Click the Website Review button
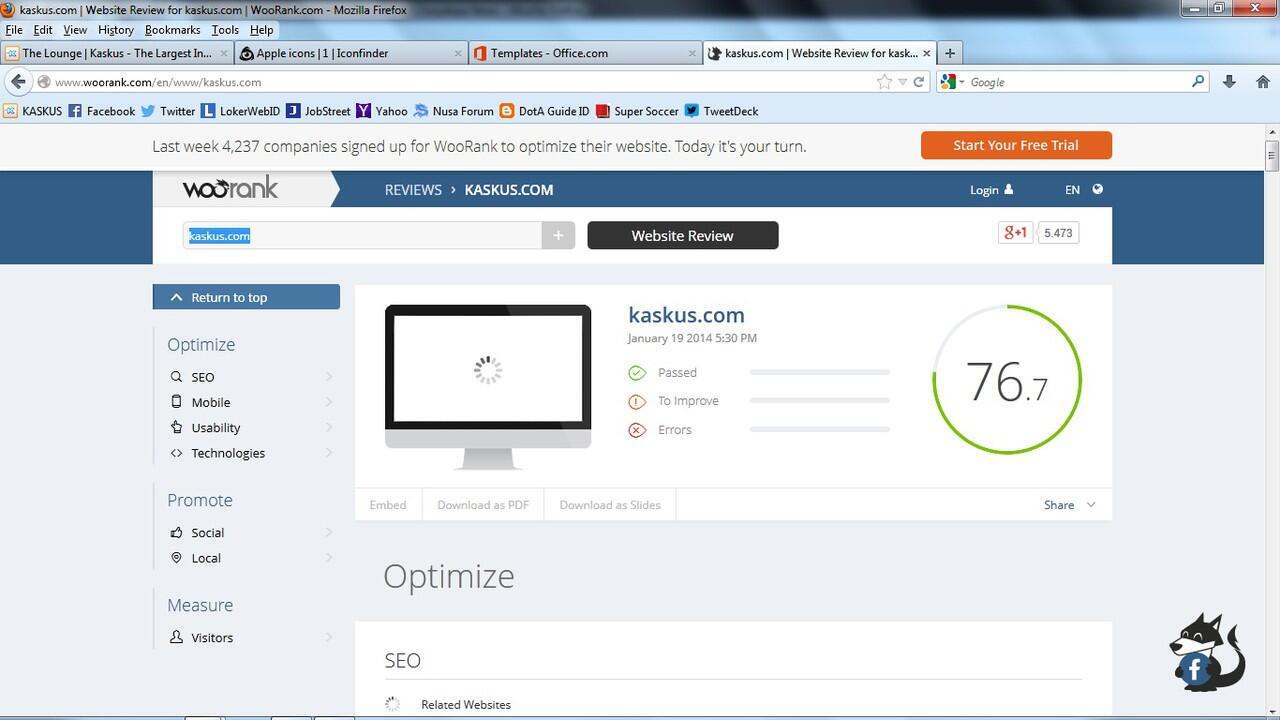Screen dimensions: 1280x720 (682, 236)
